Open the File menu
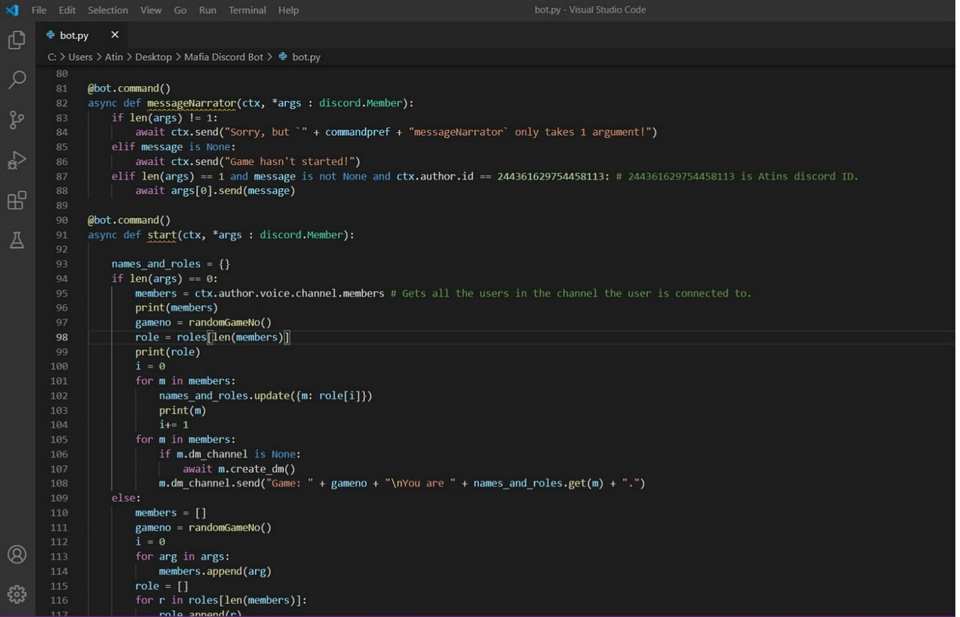This screenshot has height=617, width=960. pos(39,10)
